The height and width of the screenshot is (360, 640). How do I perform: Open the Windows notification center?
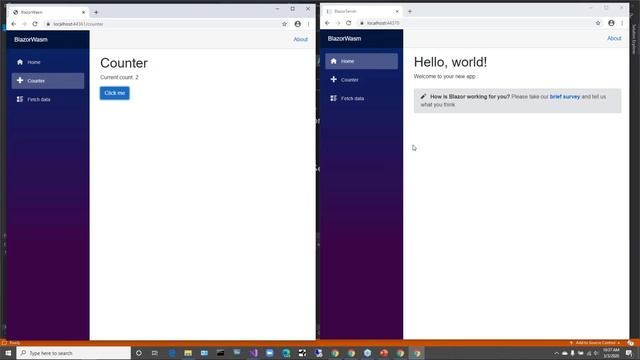(x=629, y=353)
